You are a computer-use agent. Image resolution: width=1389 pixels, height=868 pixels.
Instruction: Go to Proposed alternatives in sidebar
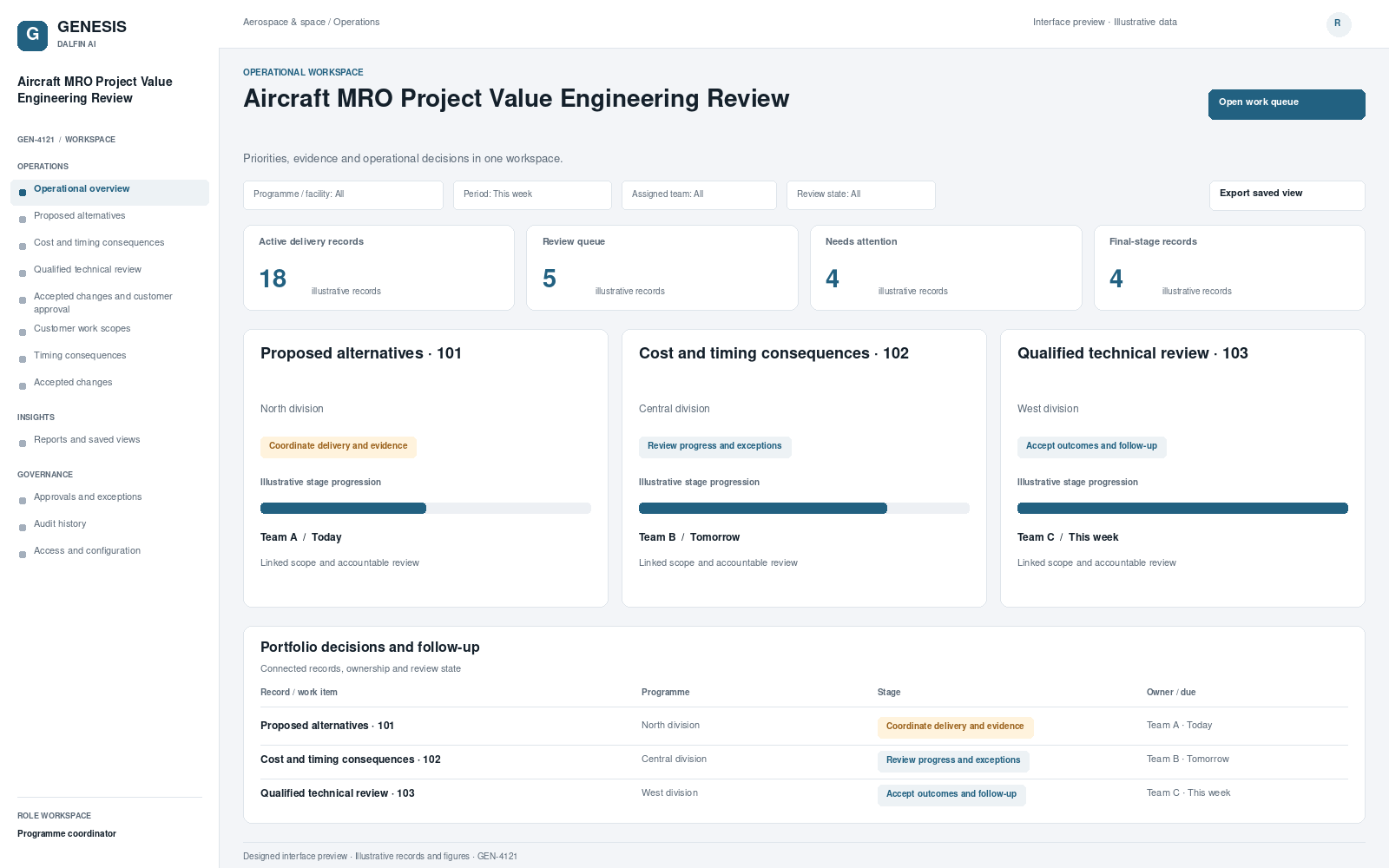coord(79,216)
